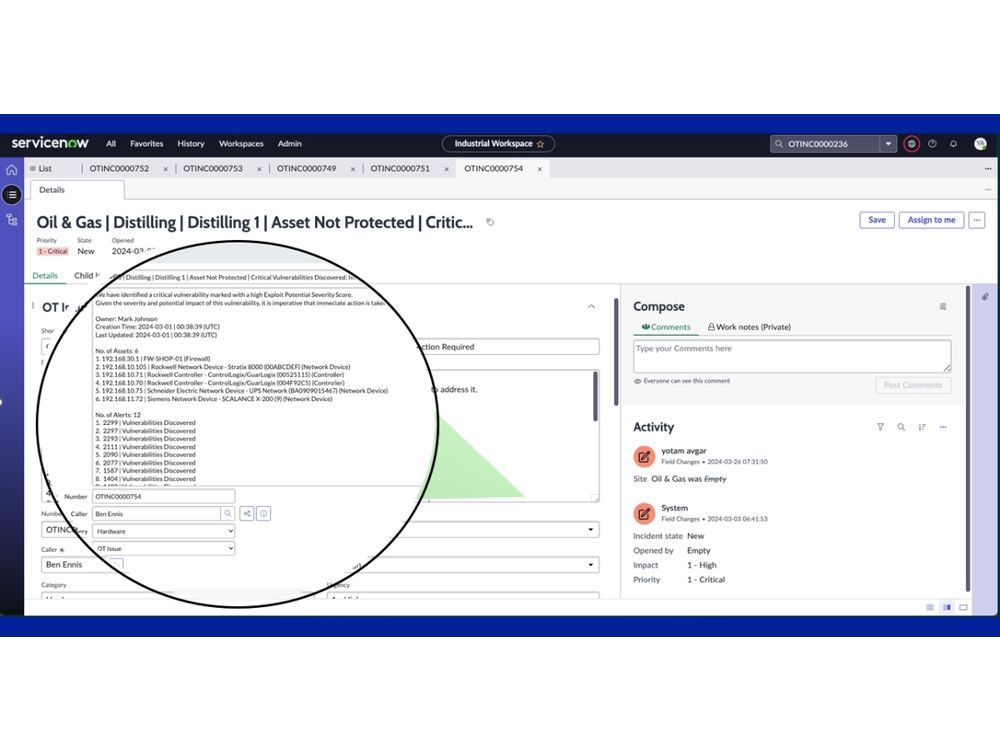Click the Home icon in the left sidebar
The width and height of the screenshot is (1000, 750).
12,169
